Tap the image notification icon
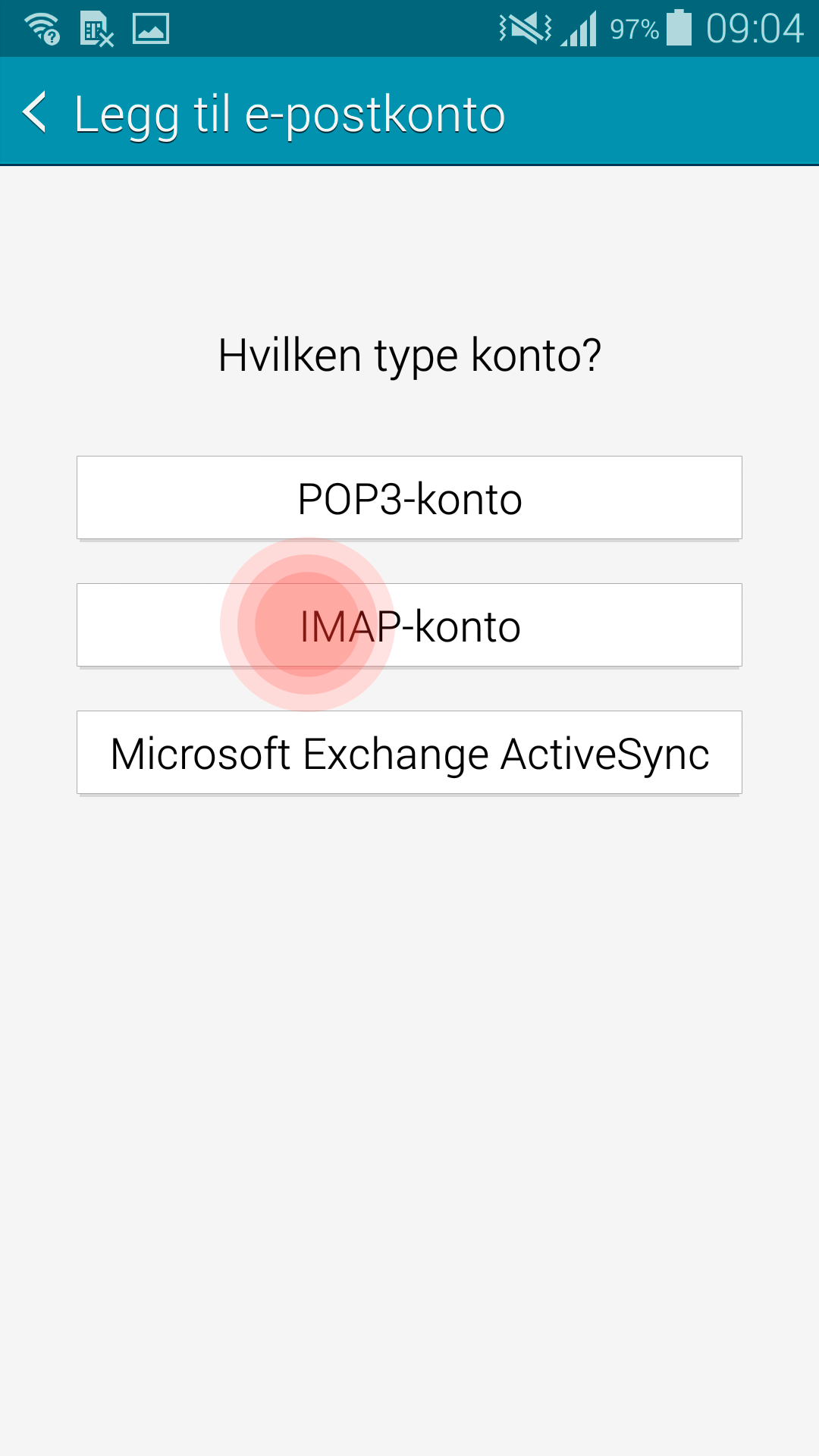 pos(151,29)
